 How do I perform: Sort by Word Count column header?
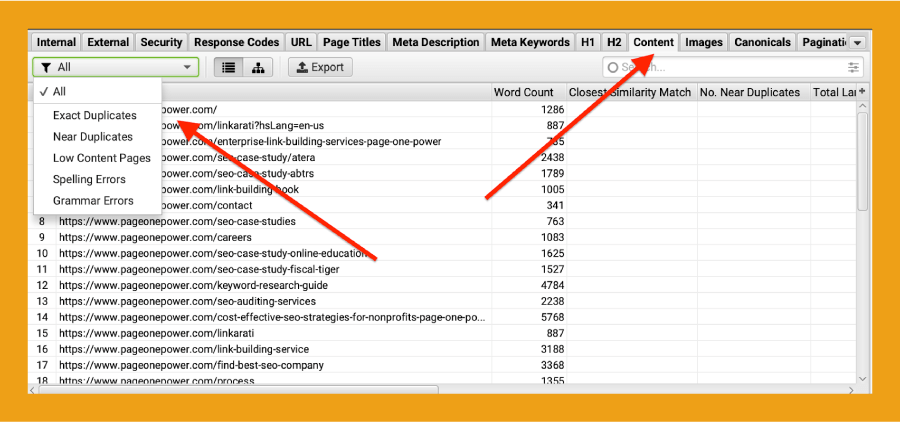click(524, 92)
